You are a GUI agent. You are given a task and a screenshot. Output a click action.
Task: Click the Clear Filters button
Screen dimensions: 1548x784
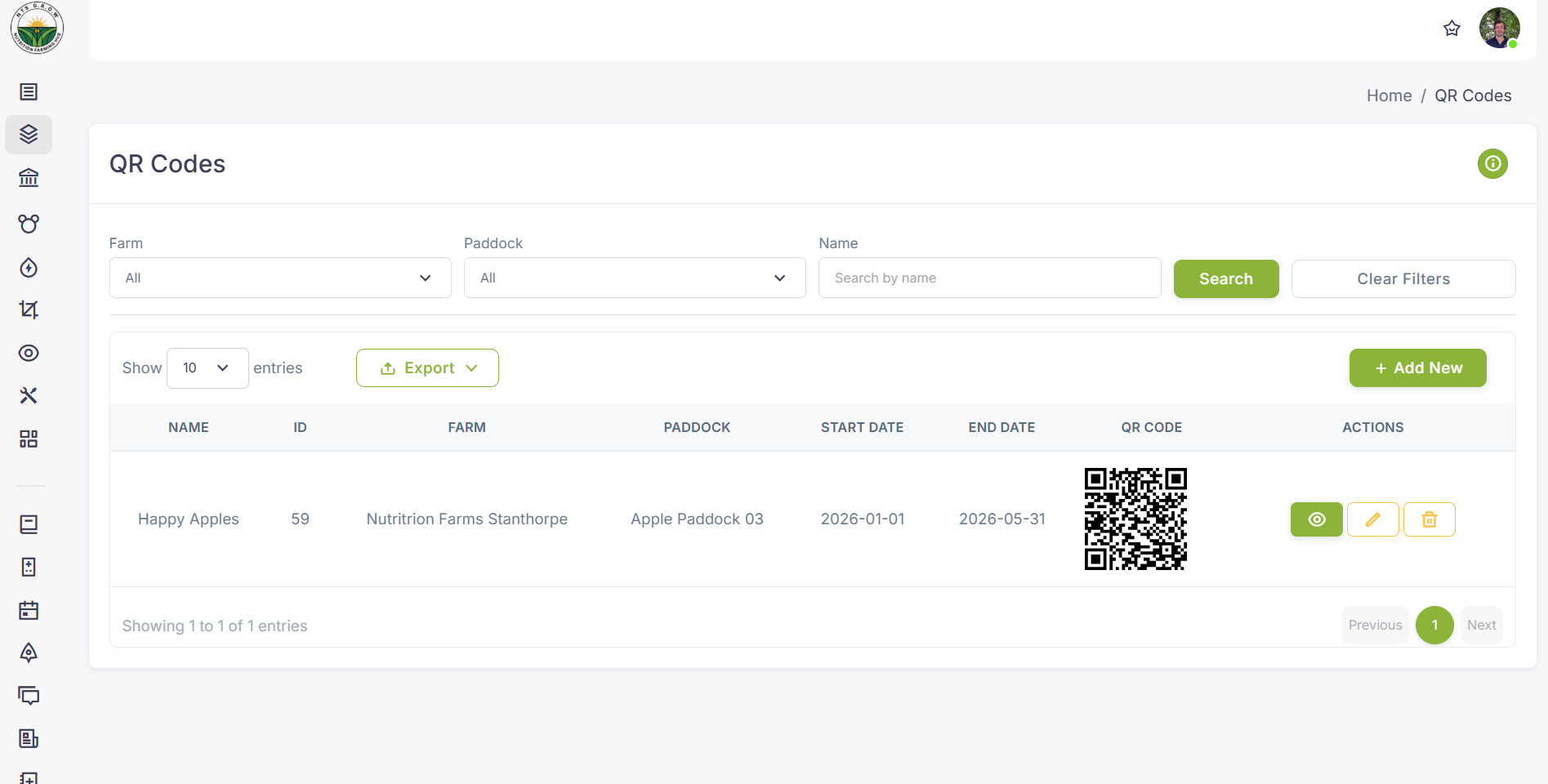[x=1403, y=278]
